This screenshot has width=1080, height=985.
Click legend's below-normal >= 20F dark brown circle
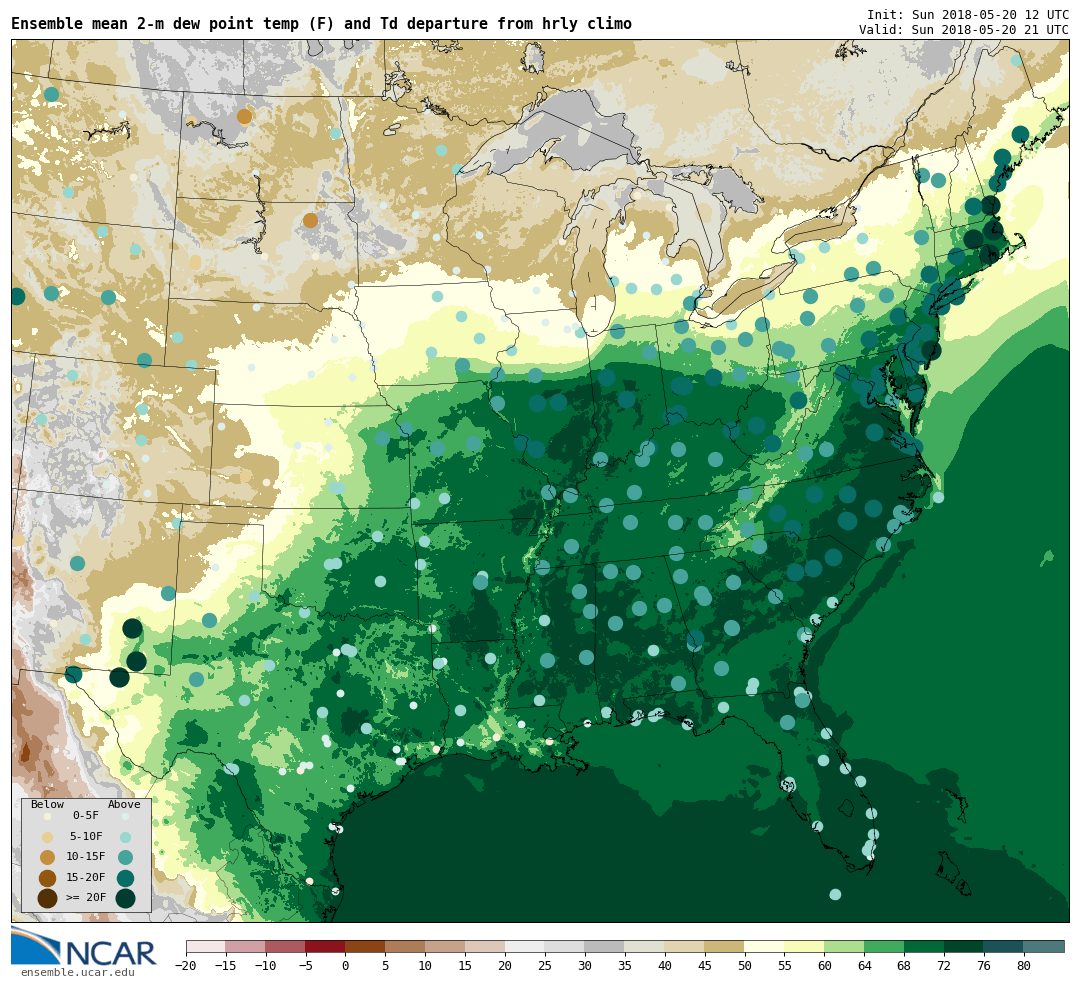(48, 899)
